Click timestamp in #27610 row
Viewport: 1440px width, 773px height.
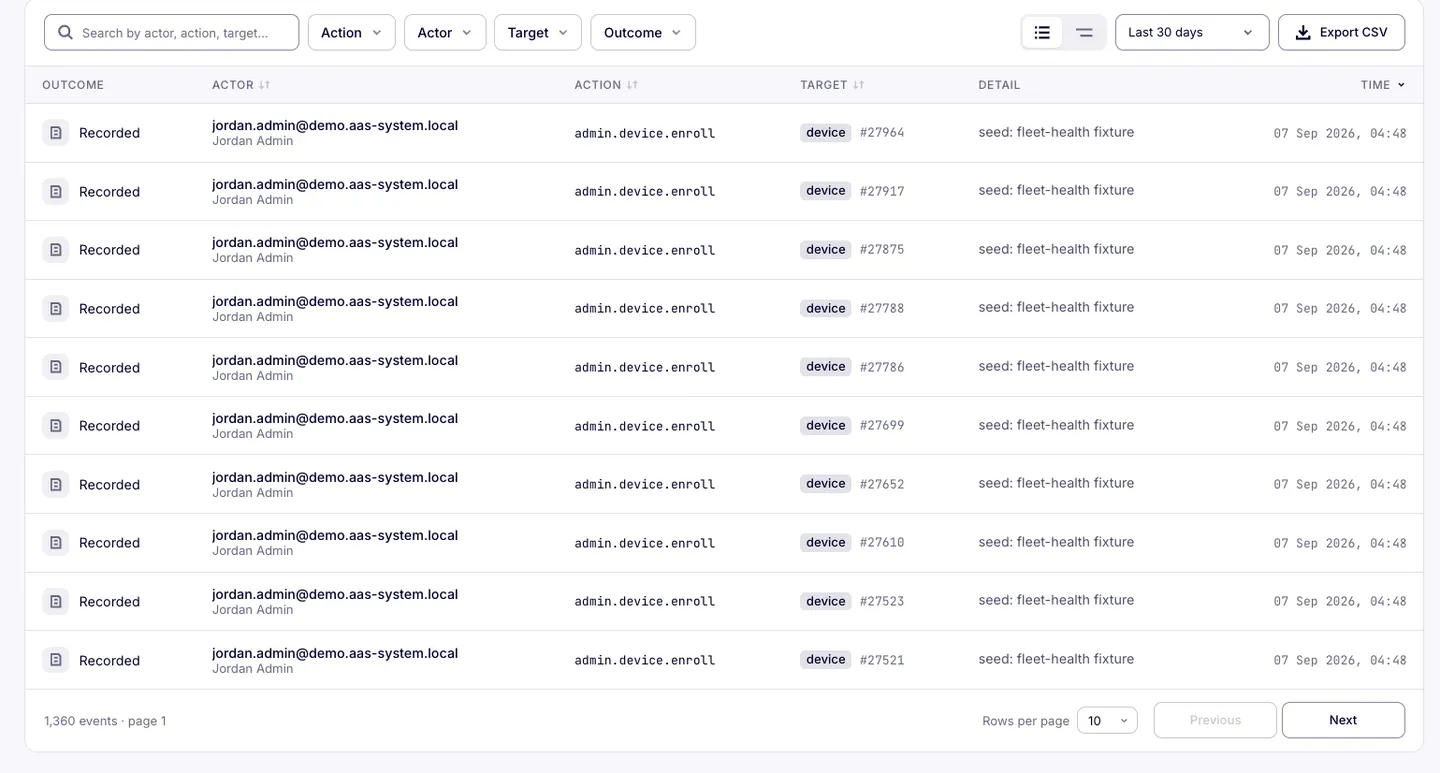tap(1340, 543)
